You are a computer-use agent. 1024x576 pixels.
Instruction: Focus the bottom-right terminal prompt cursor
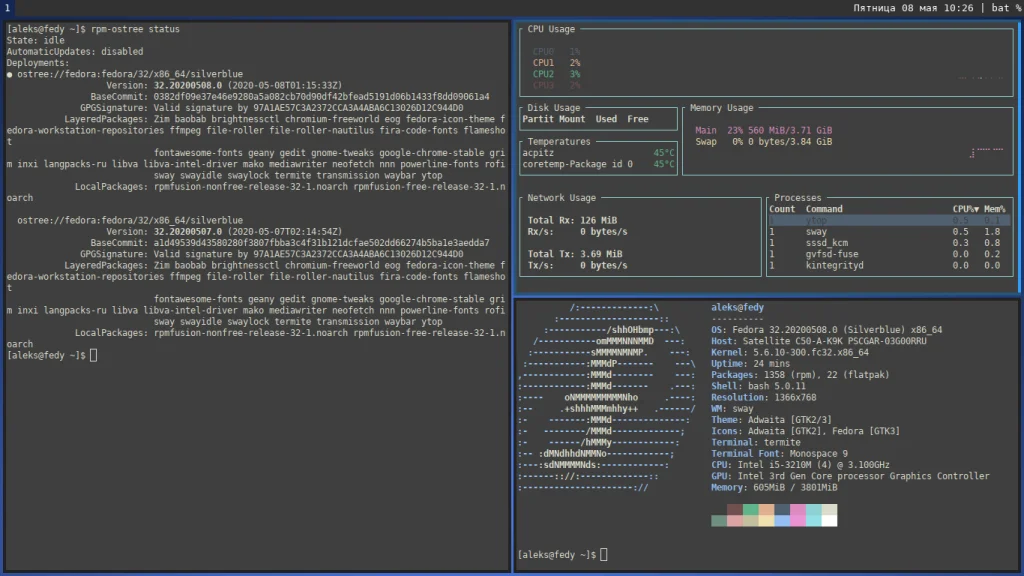tap(603, 554)
